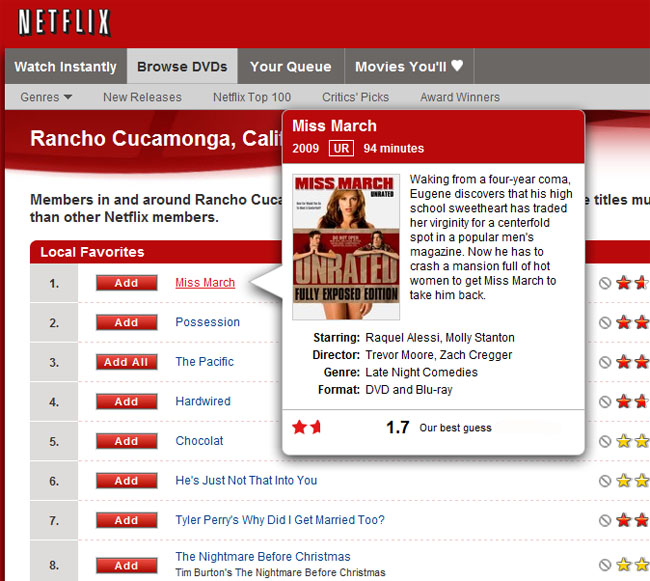Screen dimensions: 650x581
Task: Click second star in Miss March popup rating
Action: pyautogui.click(x=315, y=427)
